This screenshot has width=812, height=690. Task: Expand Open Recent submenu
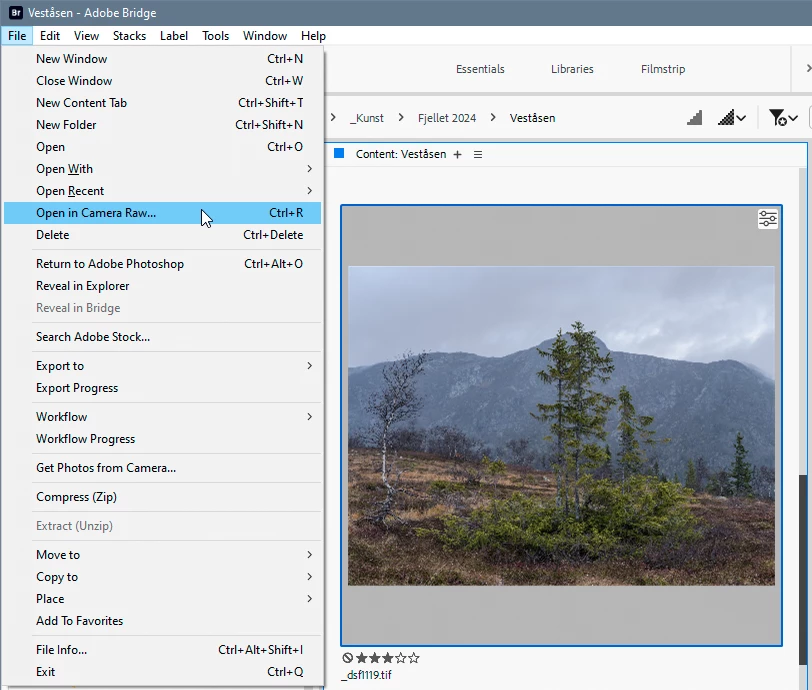[310, 191]
